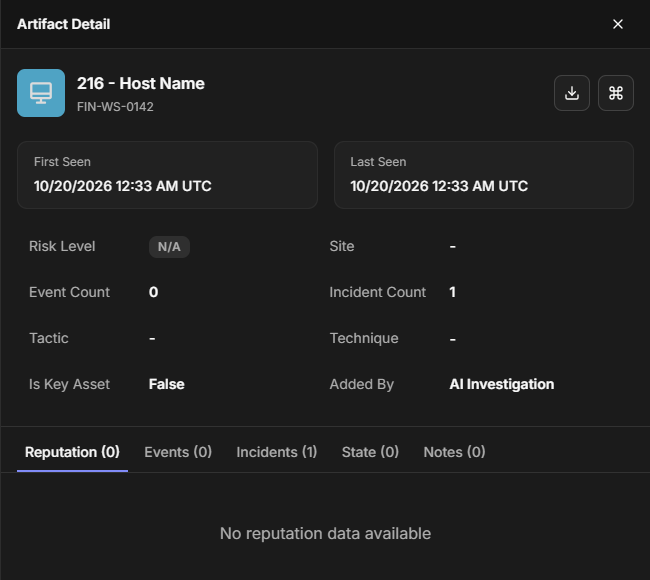Viewport: 650px width, 580px height.
Task: Click the Site label
Action: coord(342,246)
